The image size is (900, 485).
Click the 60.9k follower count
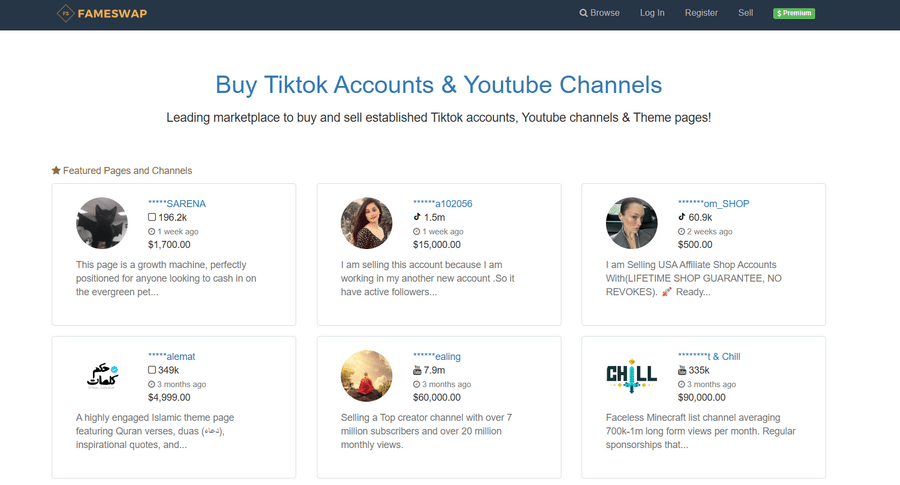700,218
